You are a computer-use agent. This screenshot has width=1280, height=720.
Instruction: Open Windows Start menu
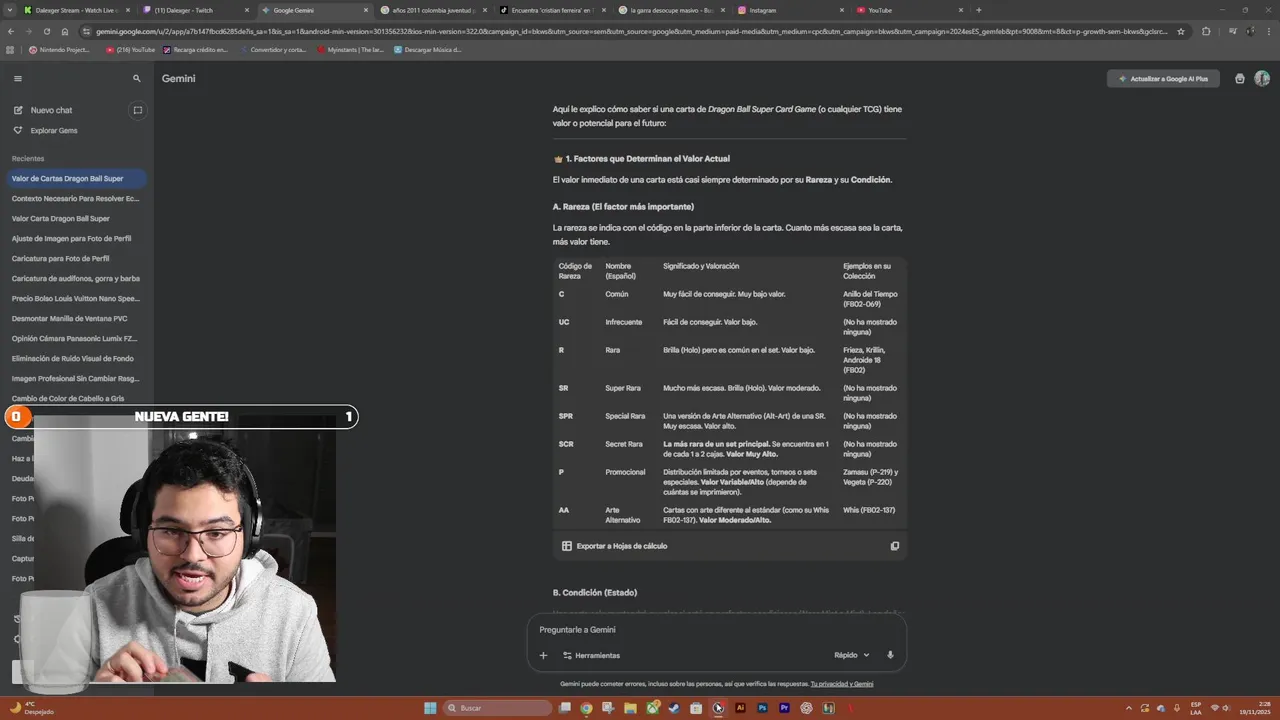430,708
